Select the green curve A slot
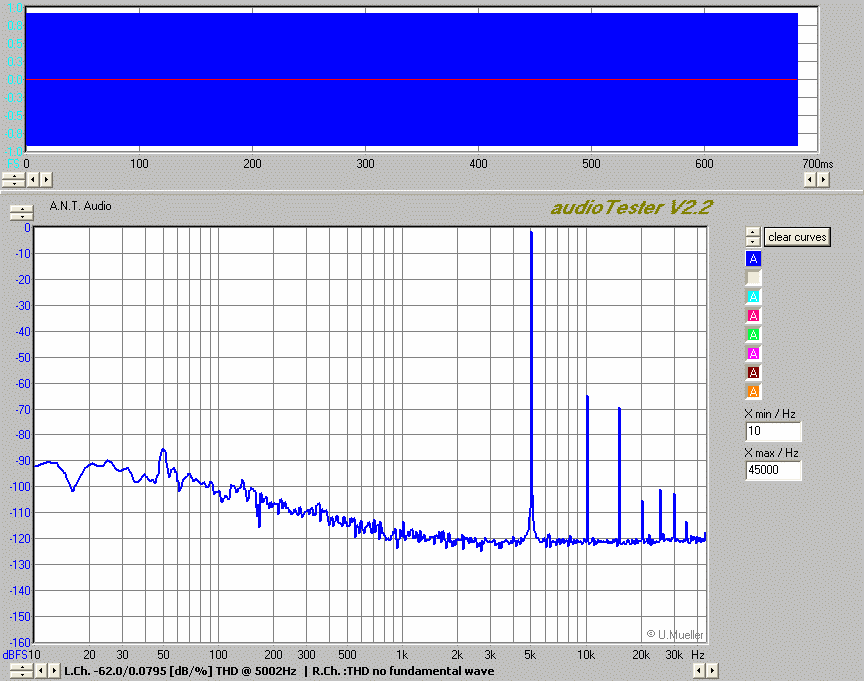 [754, 335]
